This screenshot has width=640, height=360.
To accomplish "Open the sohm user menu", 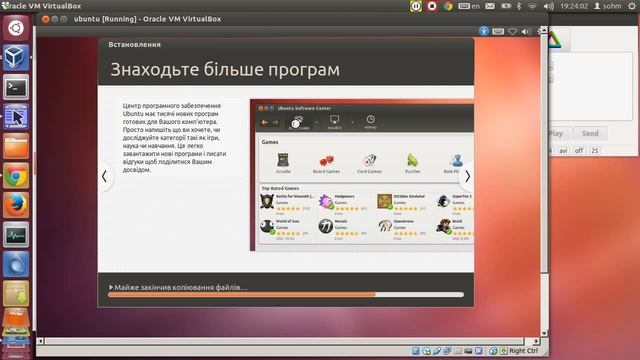I will click(607, 6).
